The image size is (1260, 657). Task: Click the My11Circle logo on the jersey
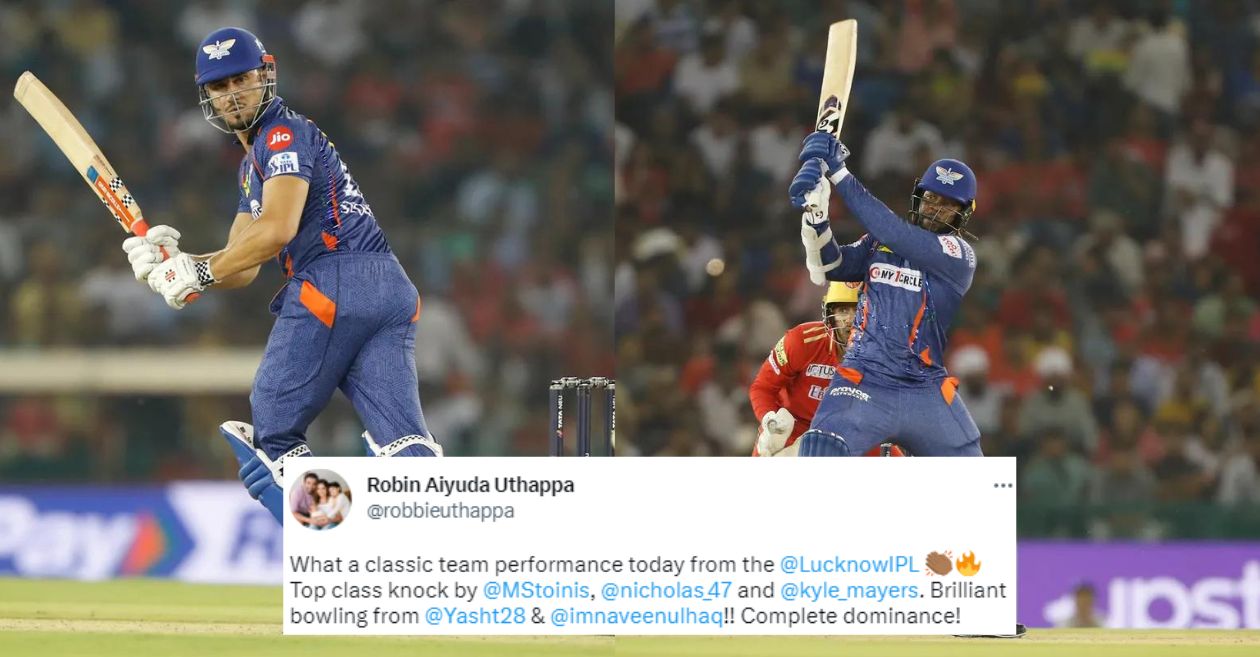tap(895, 276)
